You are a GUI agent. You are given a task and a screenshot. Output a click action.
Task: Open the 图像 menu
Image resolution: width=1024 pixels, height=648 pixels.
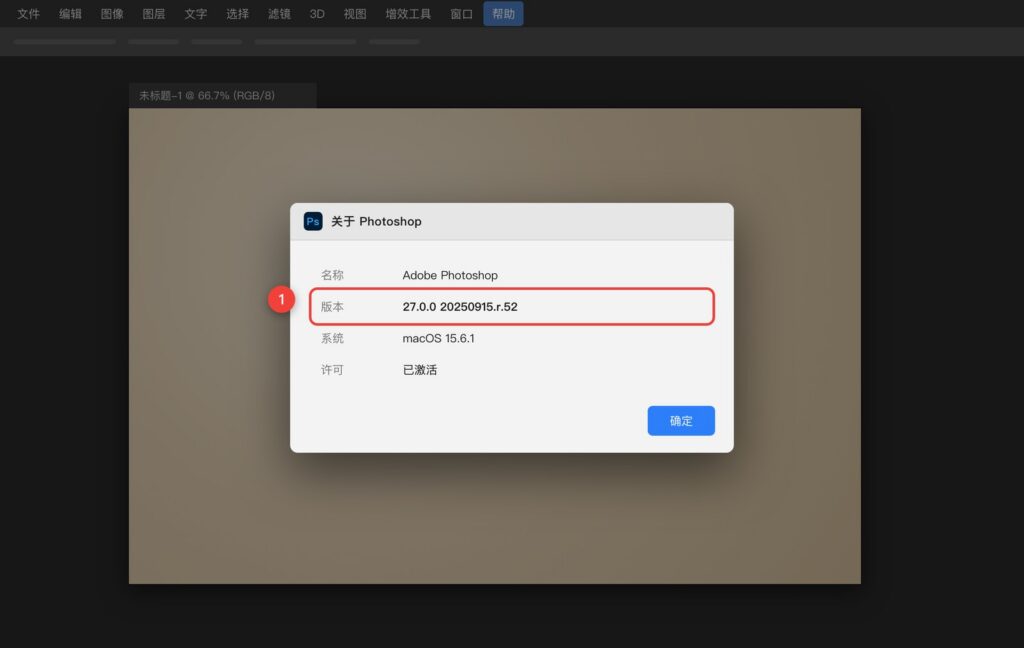[112, 14]
